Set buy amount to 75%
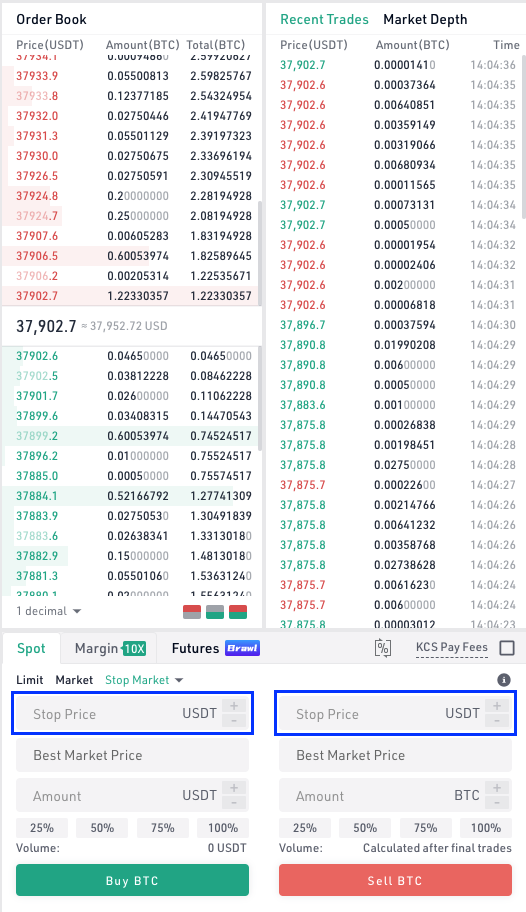 pos(162,828)
